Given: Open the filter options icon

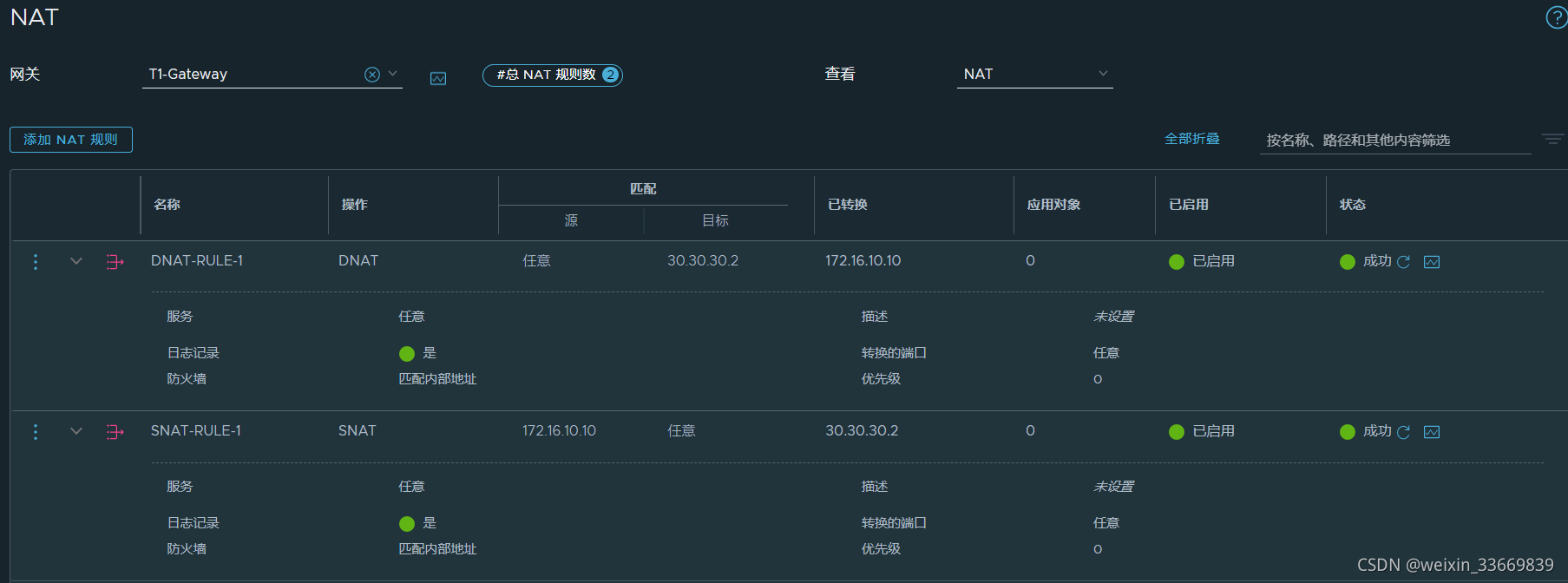Looking at the screenshot, I should (x=1552, y=139).
